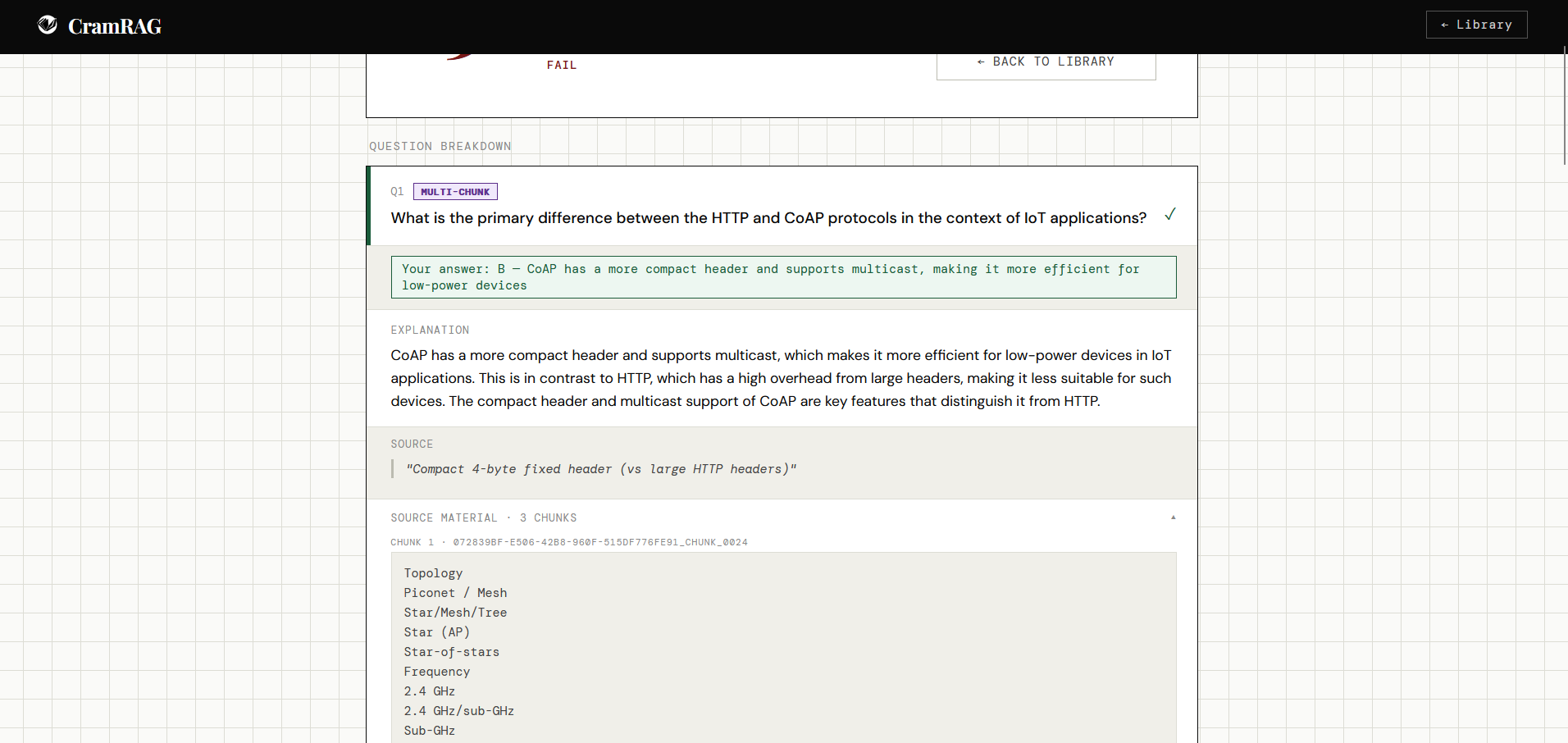This screenshot has height=743, width=1568.
Task: Click the Q1 number label
Action: [397, 192]
